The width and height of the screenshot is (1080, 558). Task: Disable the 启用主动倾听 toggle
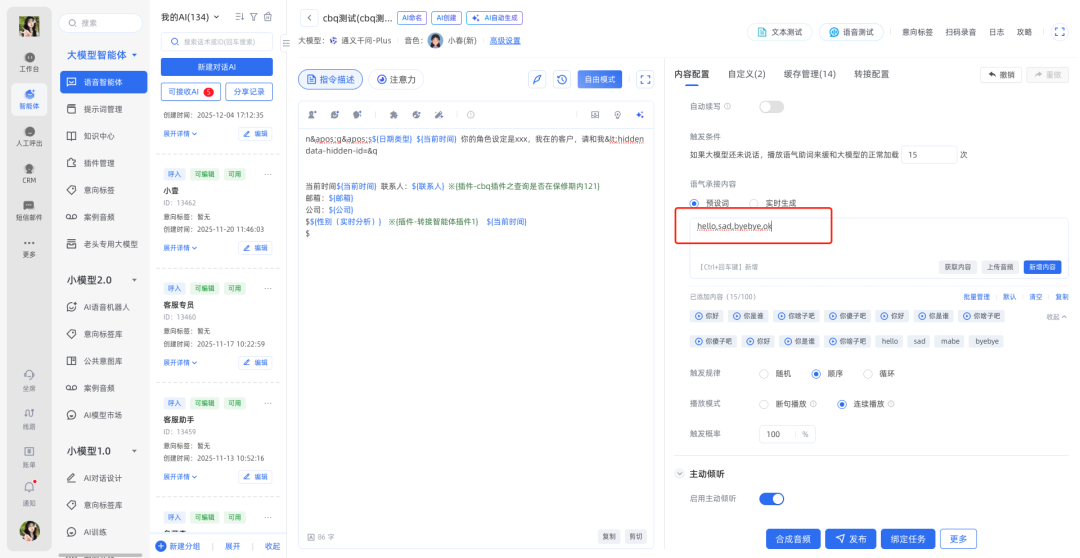coord(771,498)
